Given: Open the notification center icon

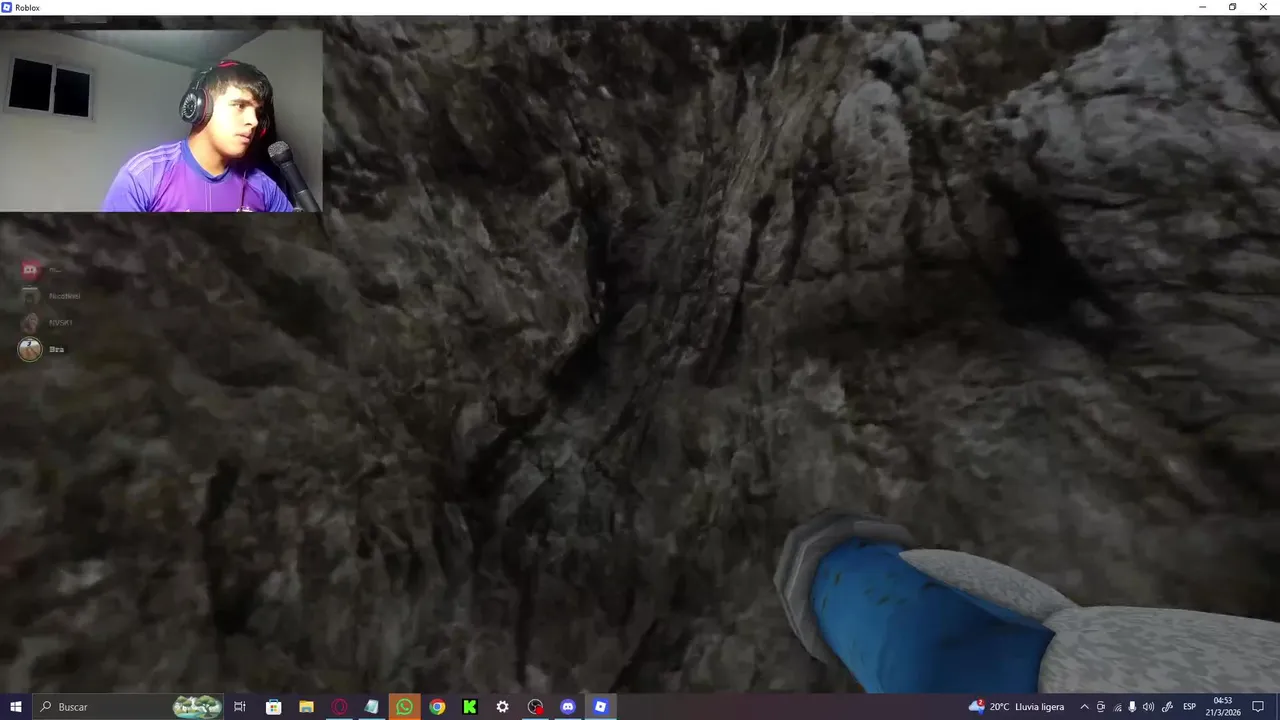Looking at the screenshot, I should pos(1258,707).
